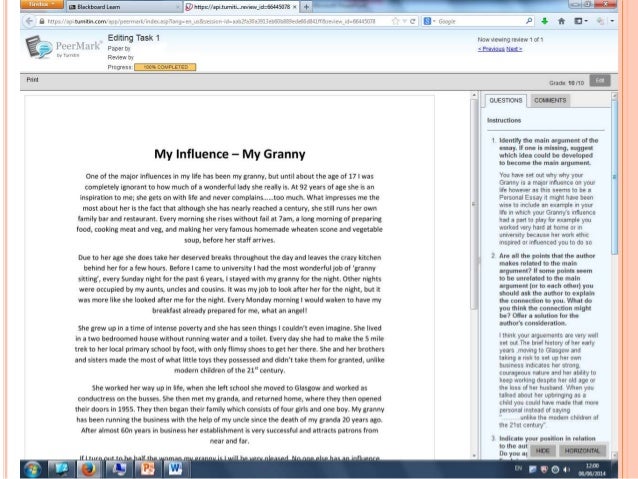Image resolution: width=638 pixels, height=479 pixels.
Task: Click the grey Edit button beside Grade
Action: point(600,81)
